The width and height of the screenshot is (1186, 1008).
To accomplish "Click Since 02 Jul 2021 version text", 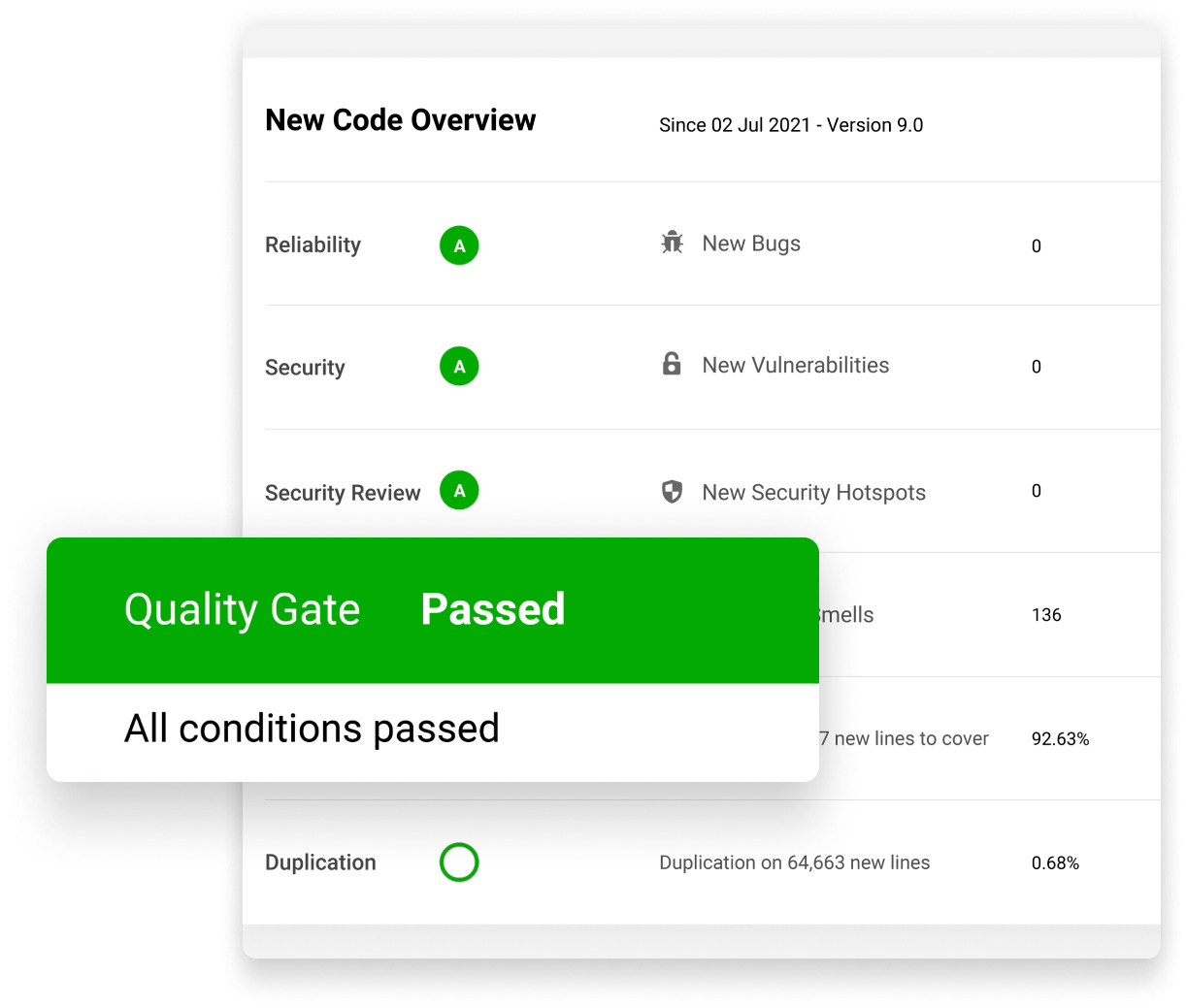I will click(x=790, y=125).
